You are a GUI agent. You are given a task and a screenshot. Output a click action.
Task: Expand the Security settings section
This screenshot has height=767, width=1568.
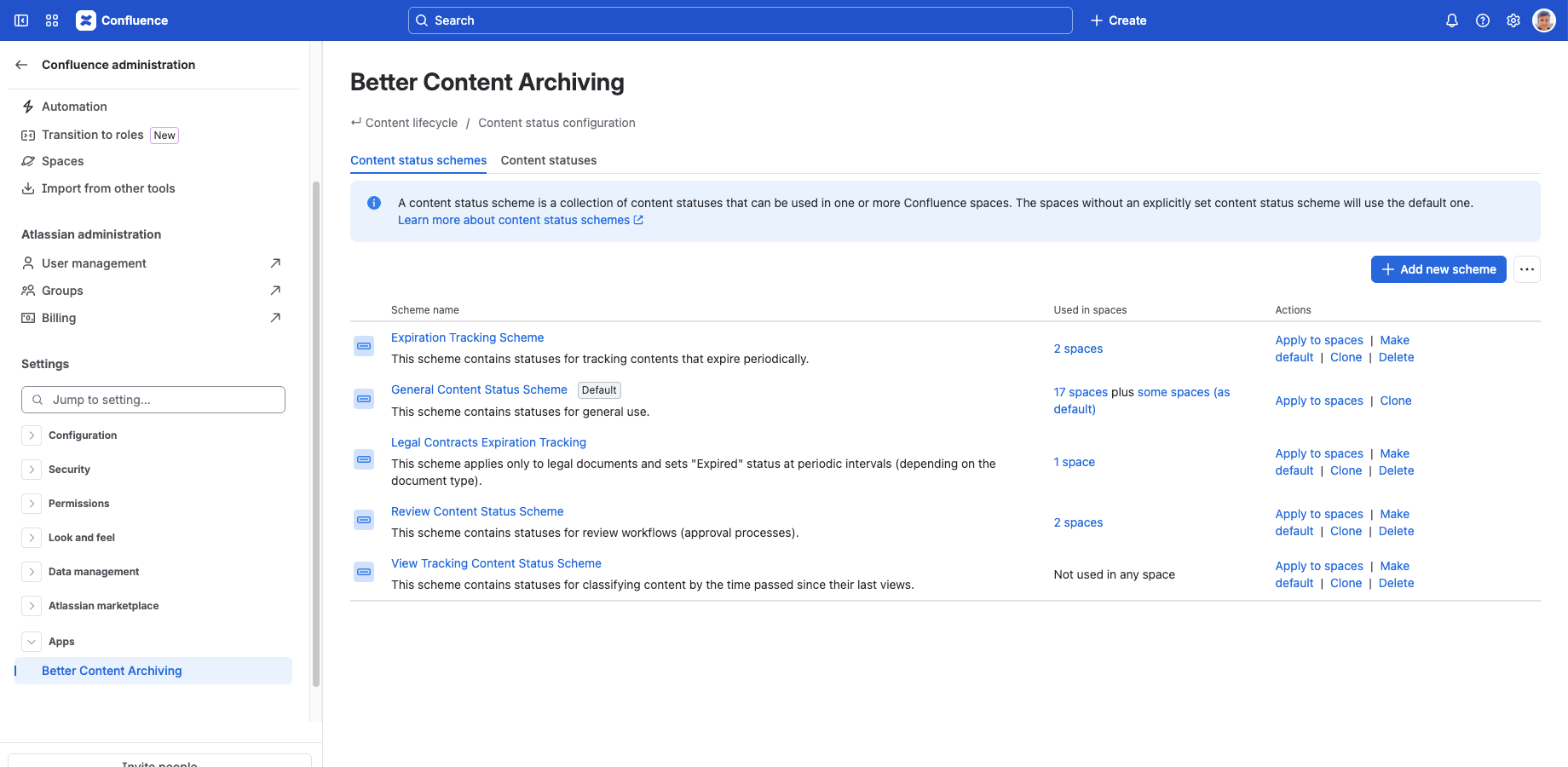tap(32, 470)
